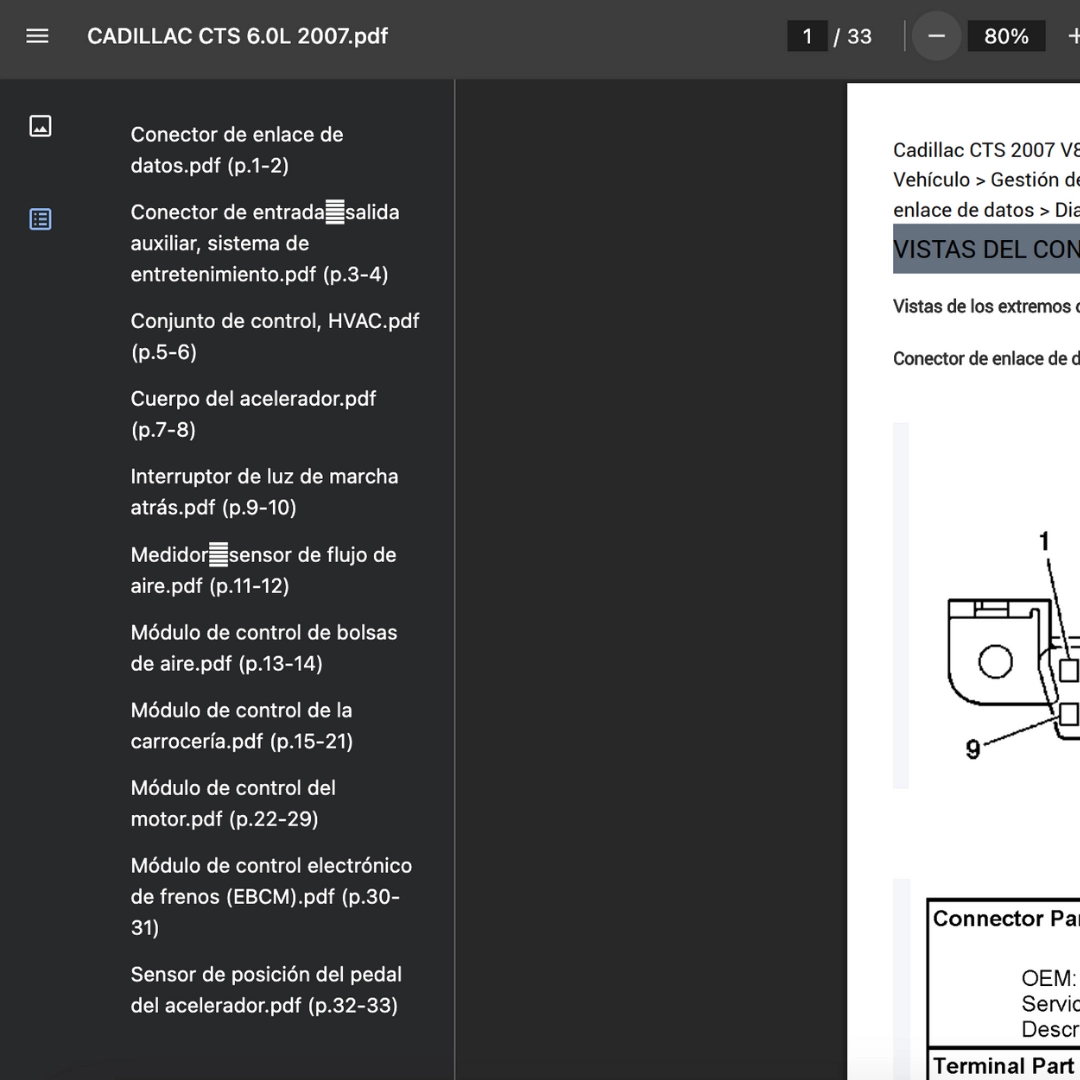Click the page number input field

pyautogui.click(x=807, y=36)
